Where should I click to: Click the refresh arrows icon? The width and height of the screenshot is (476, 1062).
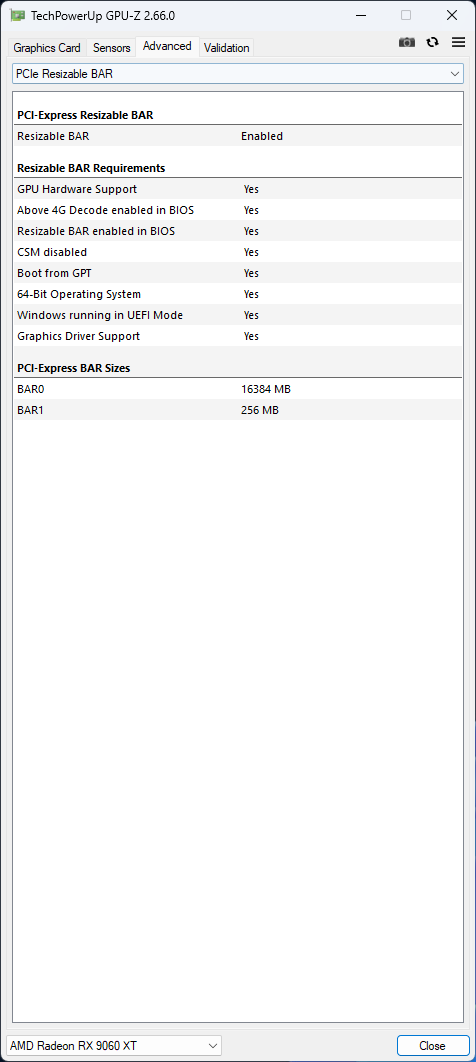click(432, 42)
